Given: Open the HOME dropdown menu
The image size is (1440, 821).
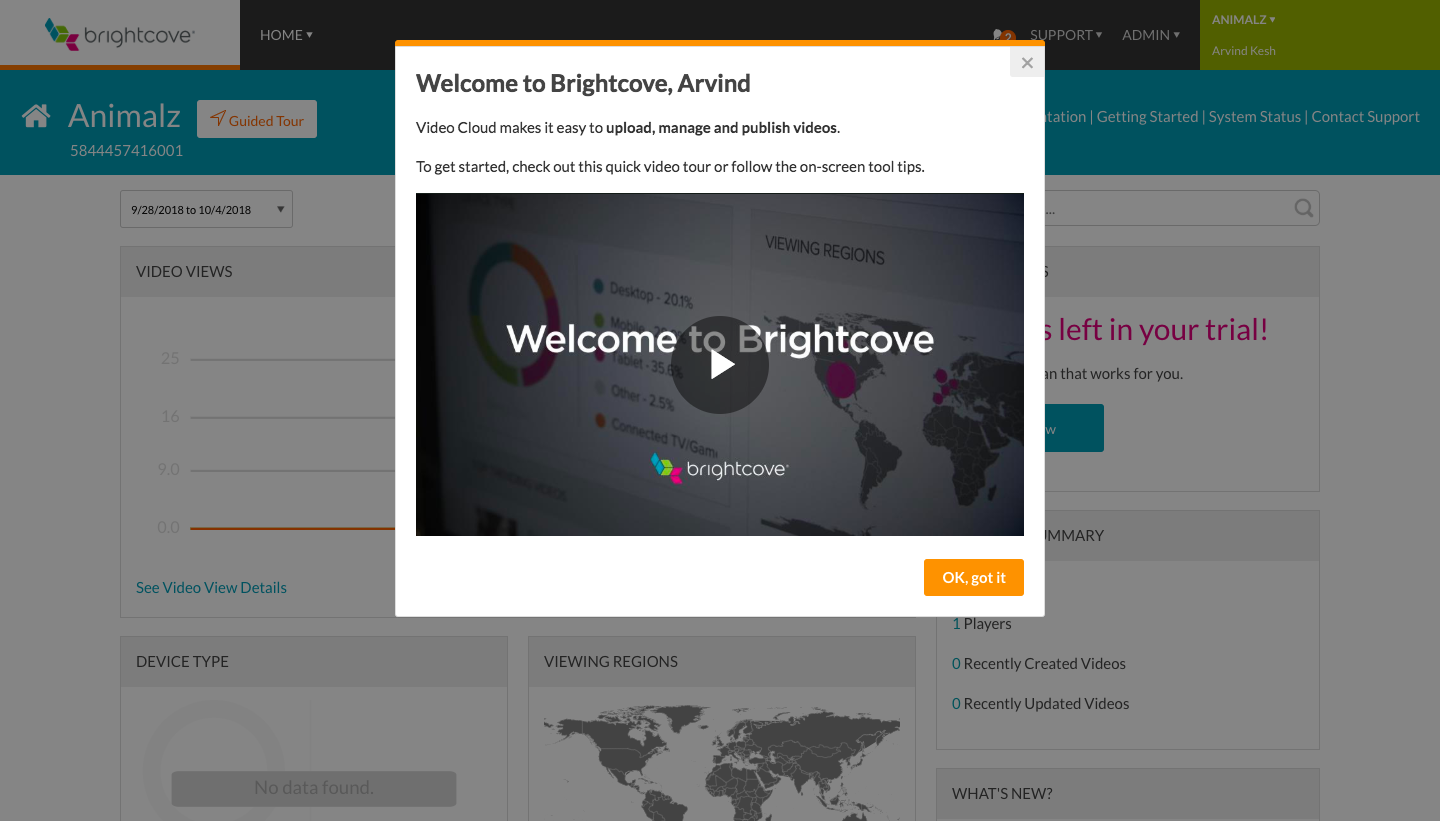Looking at the screenshot, I should pos(285,35).
